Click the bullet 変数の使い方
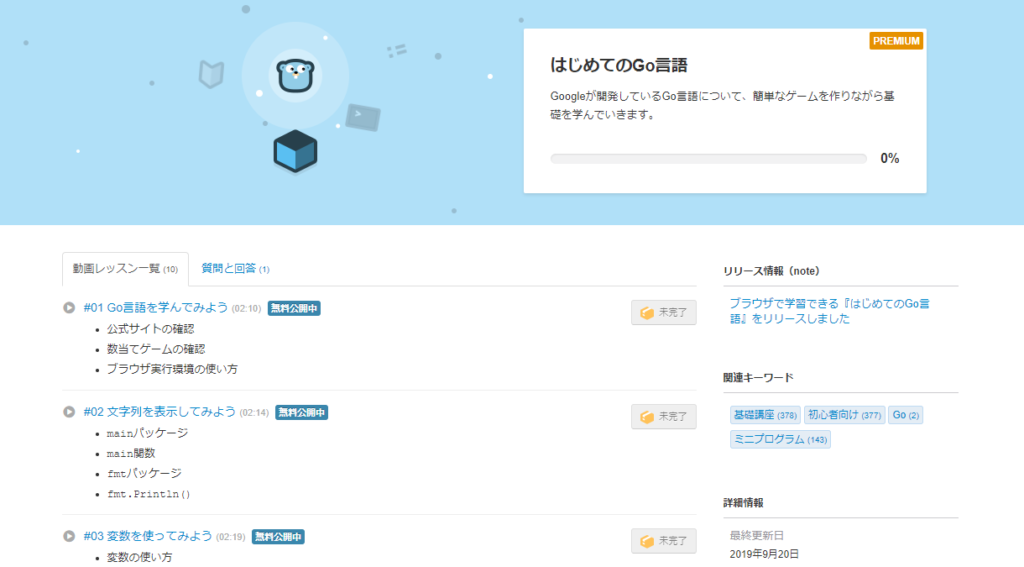 pyautogui.click(x=139, y=557)
